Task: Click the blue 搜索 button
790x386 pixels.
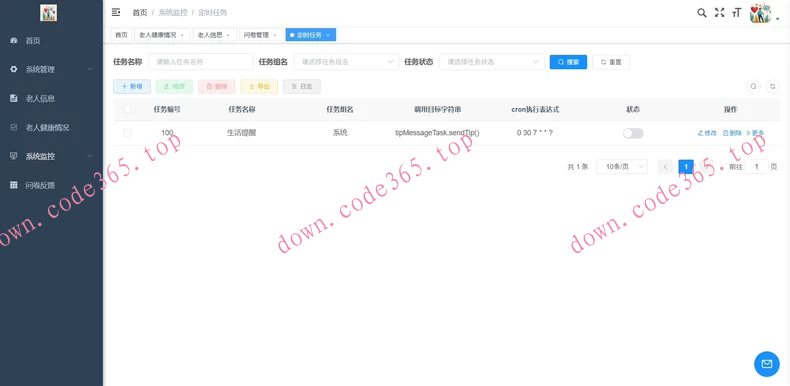Action: [x=568, y=62]
